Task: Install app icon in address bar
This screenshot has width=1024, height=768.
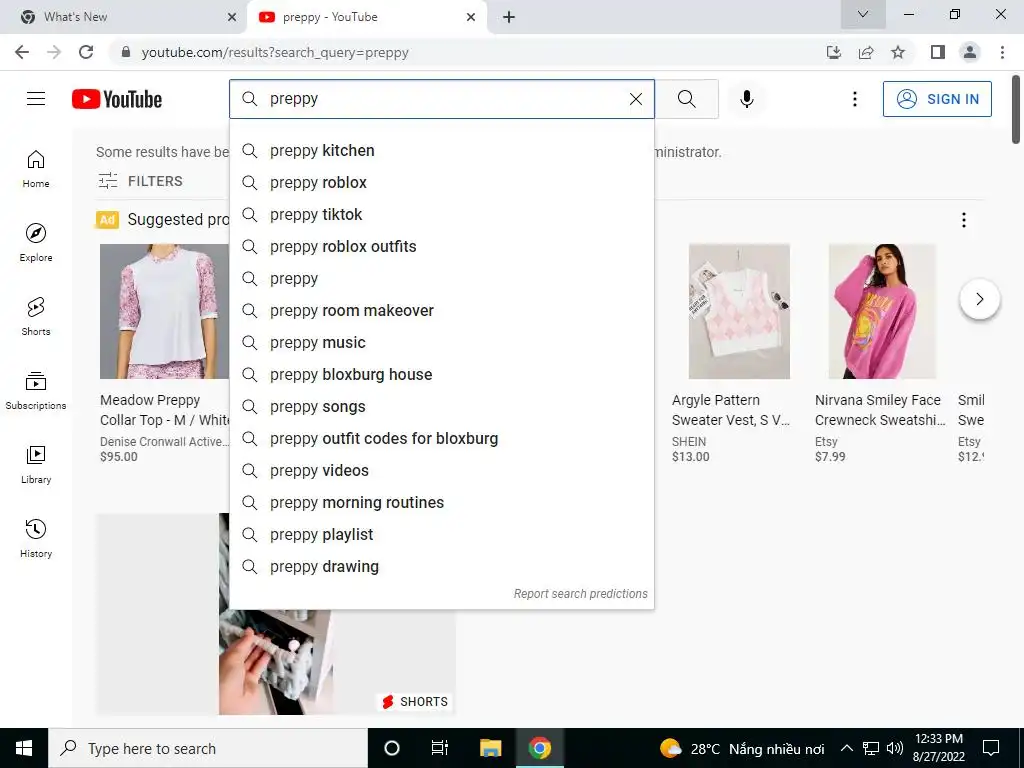Action: pos(834,52)
